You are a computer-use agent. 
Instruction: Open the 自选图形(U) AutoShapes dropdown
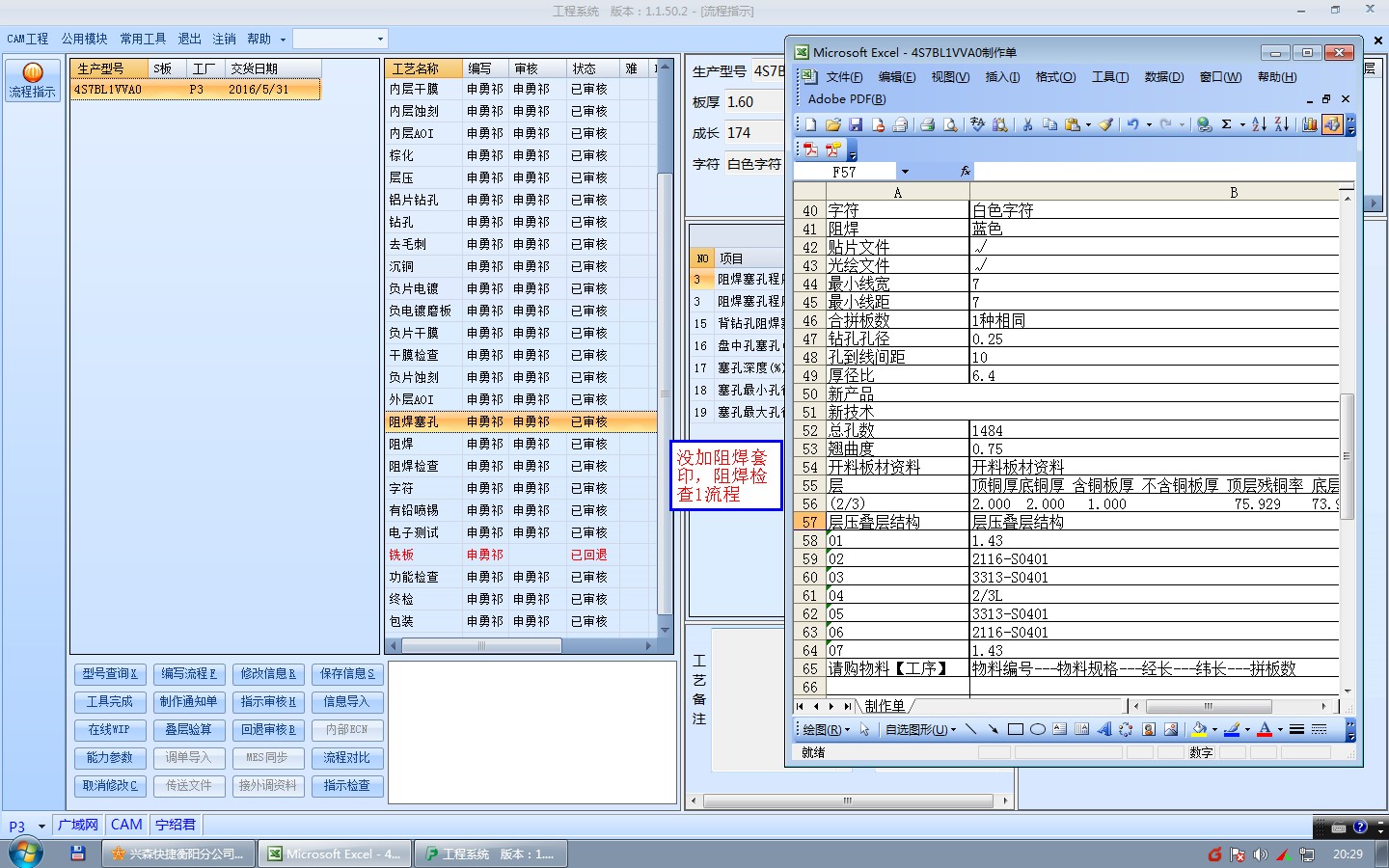[x=920, y=729]
